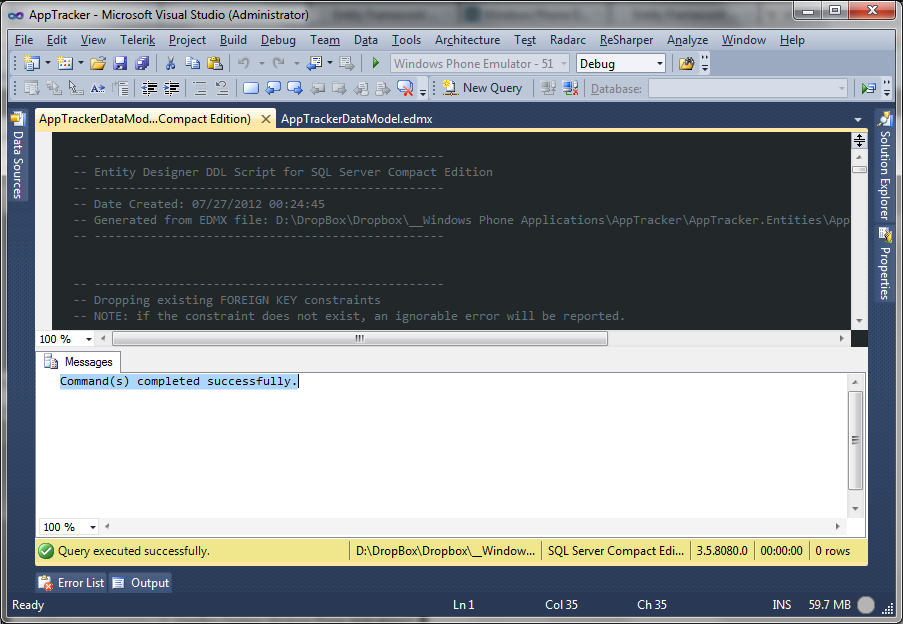Click the Execute SQL icon
The height and width of the screenshot is (624, 903).
pyautogui.click(x=868, y=88)
